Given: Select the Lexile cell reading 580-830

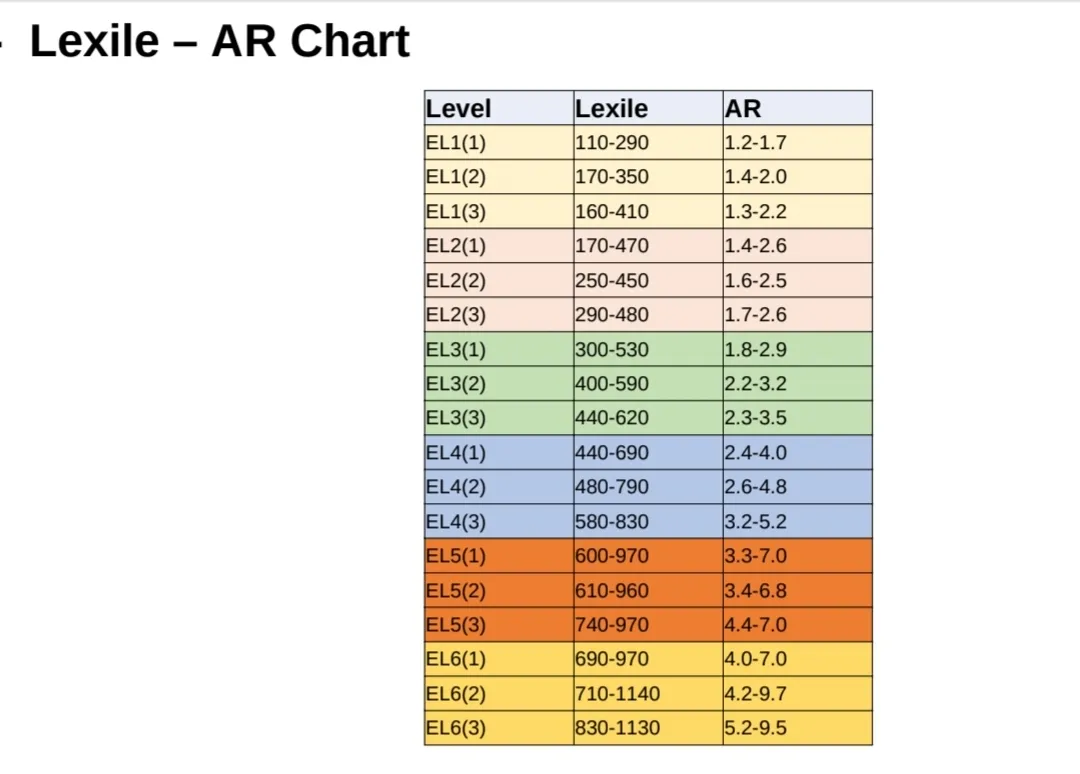Looking at the screenshot, I should [647, 521].
